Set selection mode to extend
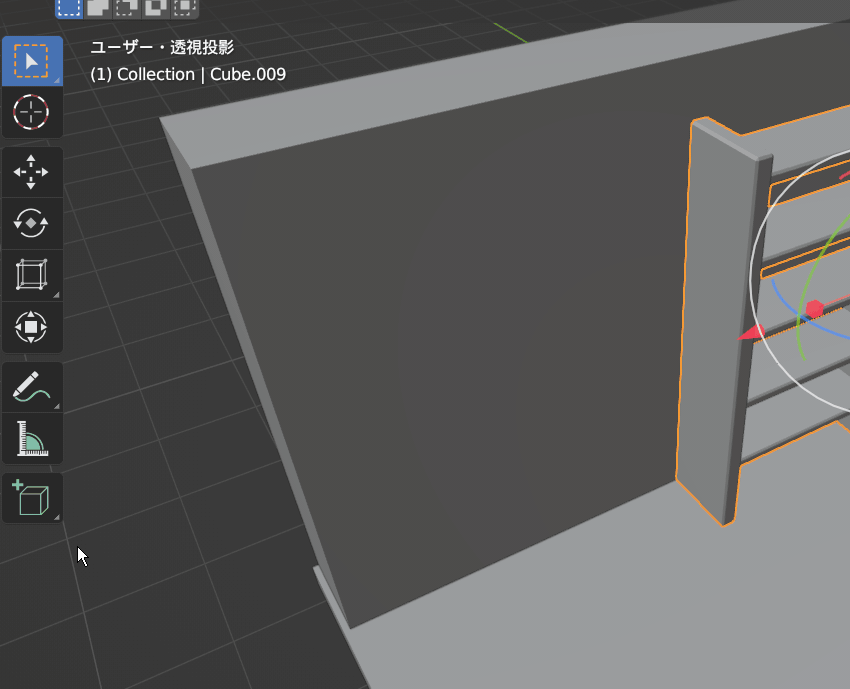Screen dimensions: 850x689 click(98, 8)
